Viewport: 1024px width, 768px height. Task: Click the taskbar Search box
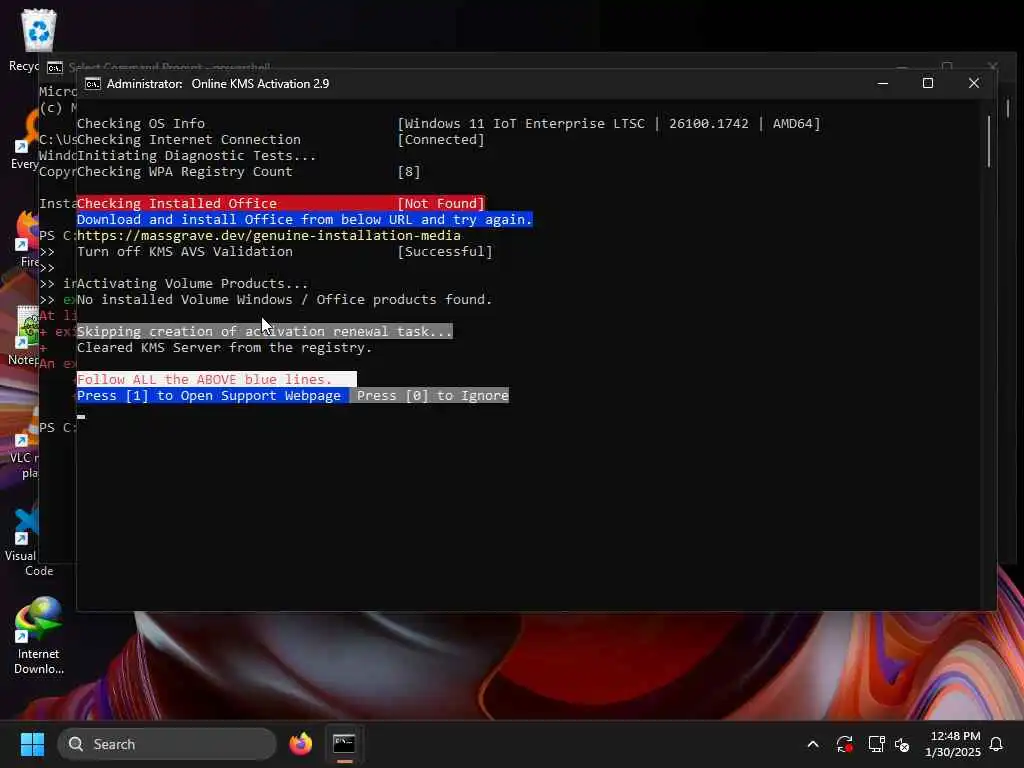tap(167, 744)
